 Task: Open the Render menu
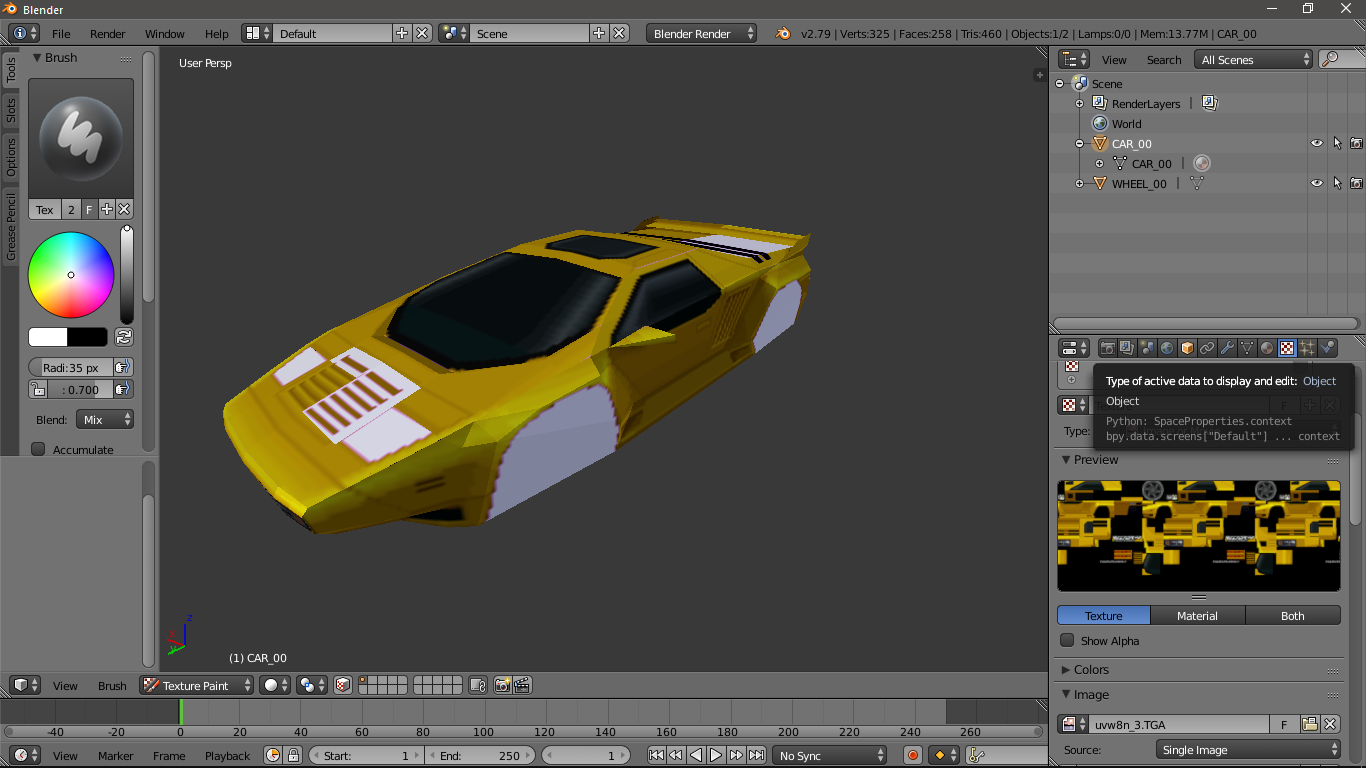pos(108,33)
